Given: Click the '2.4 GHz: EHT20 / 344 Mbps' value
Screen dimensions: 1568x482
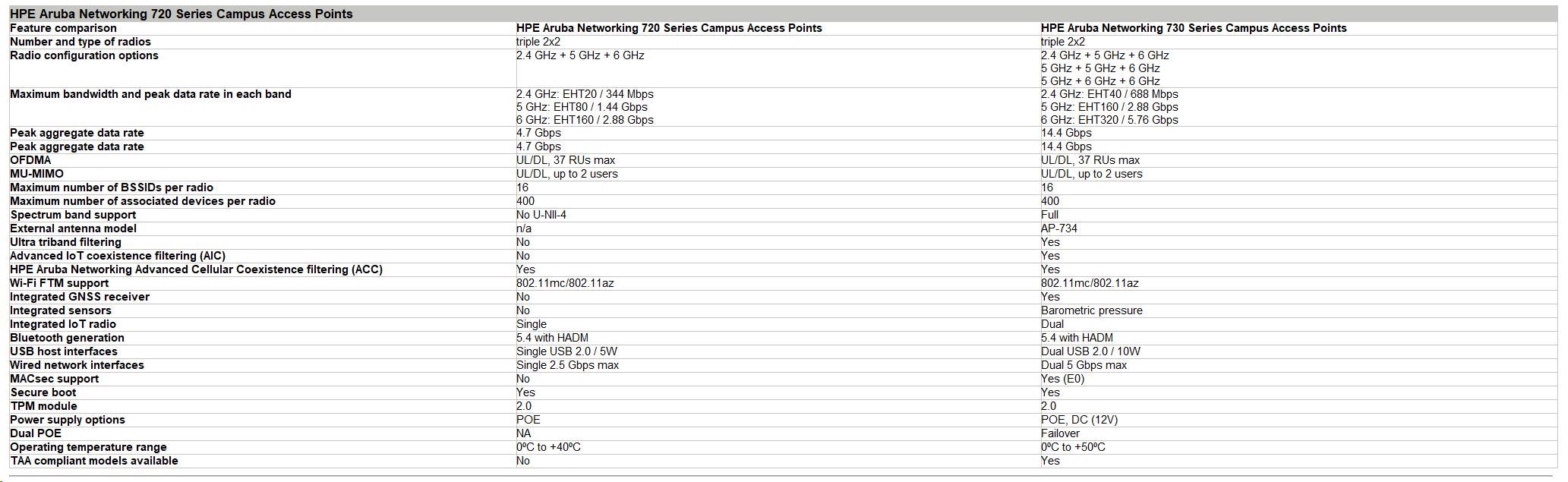Looking at the screenshot, I should [x=585, y=94].
